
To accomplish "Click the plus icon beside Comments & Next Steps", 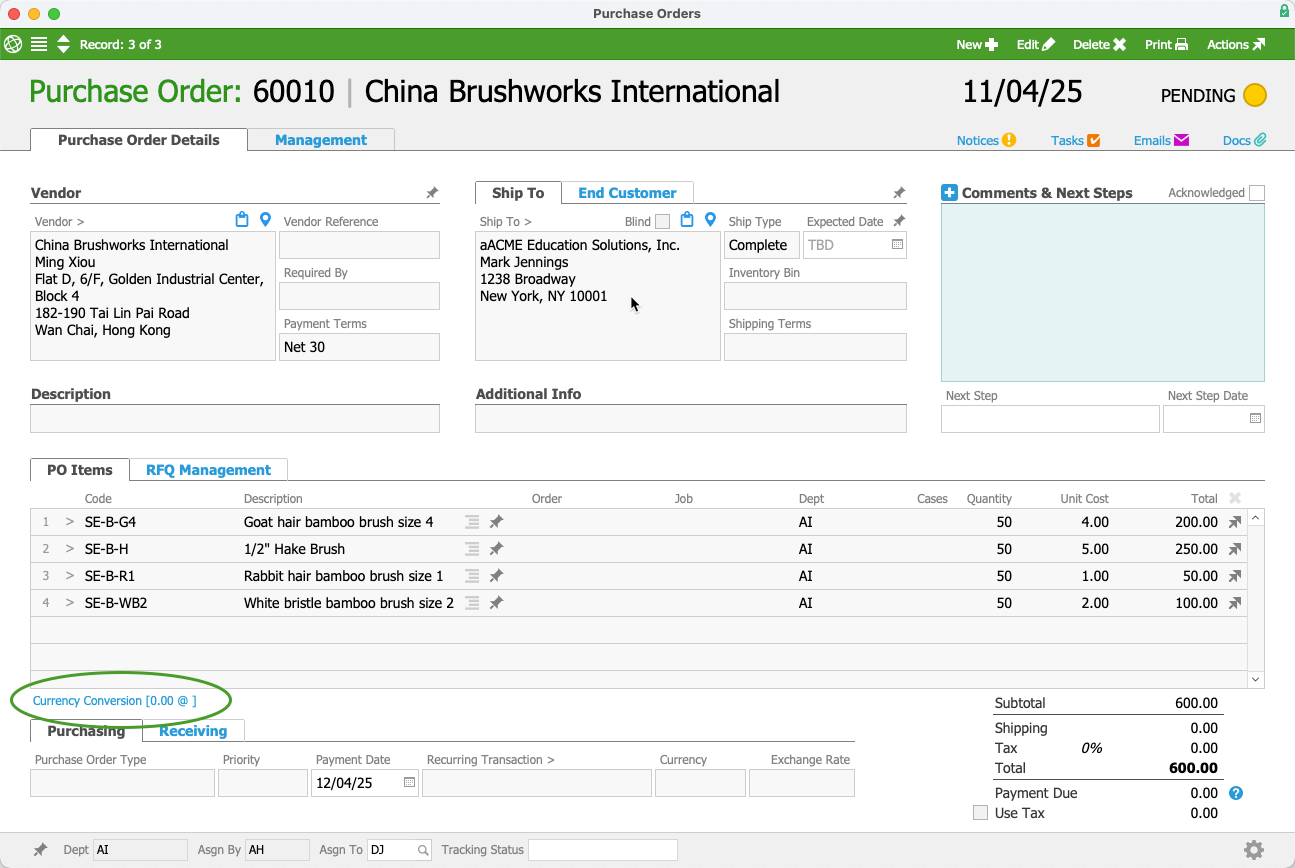I will (949, 193).
